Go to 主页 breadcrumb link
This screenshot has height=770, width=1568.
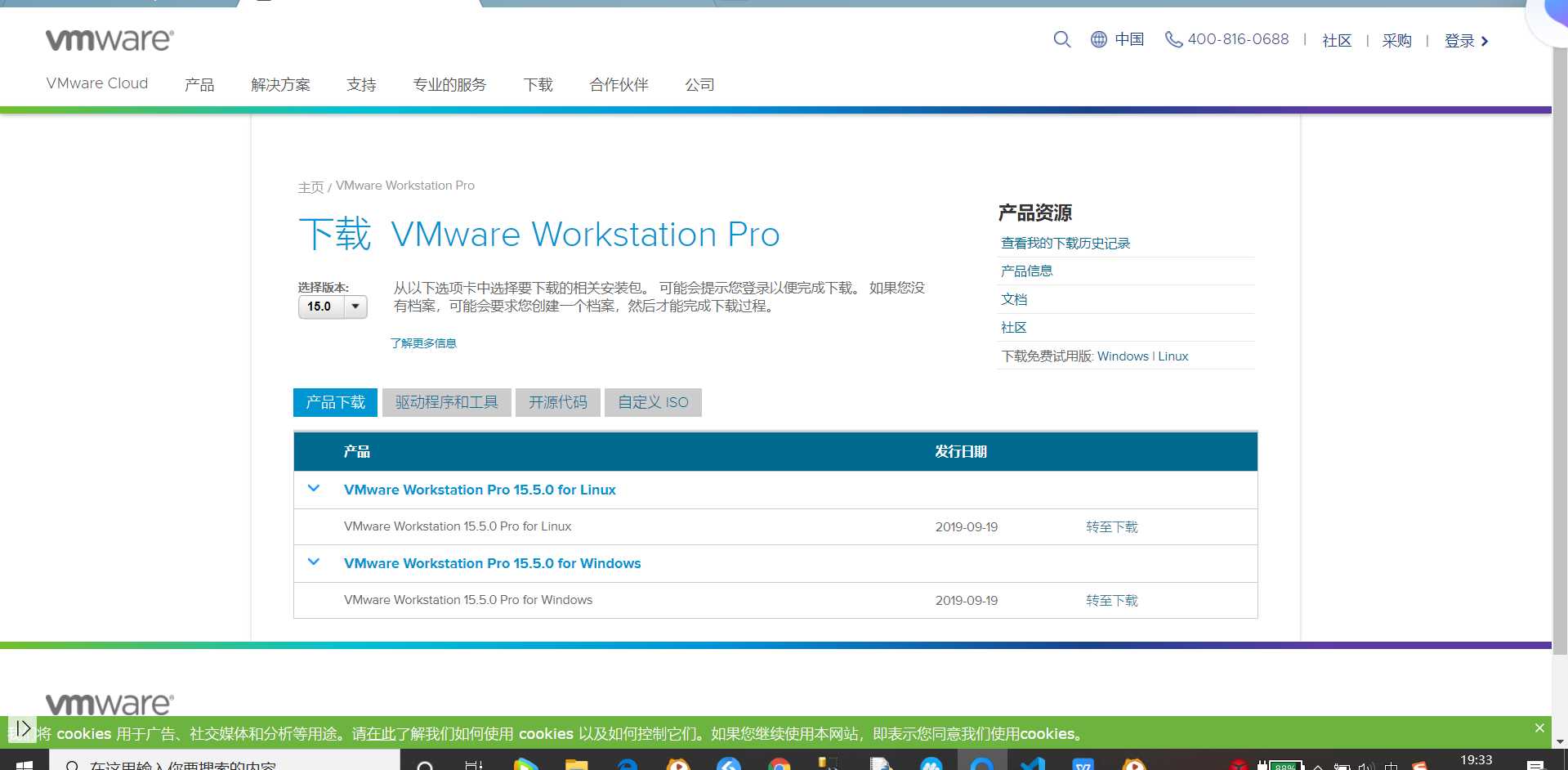point(310,186)
